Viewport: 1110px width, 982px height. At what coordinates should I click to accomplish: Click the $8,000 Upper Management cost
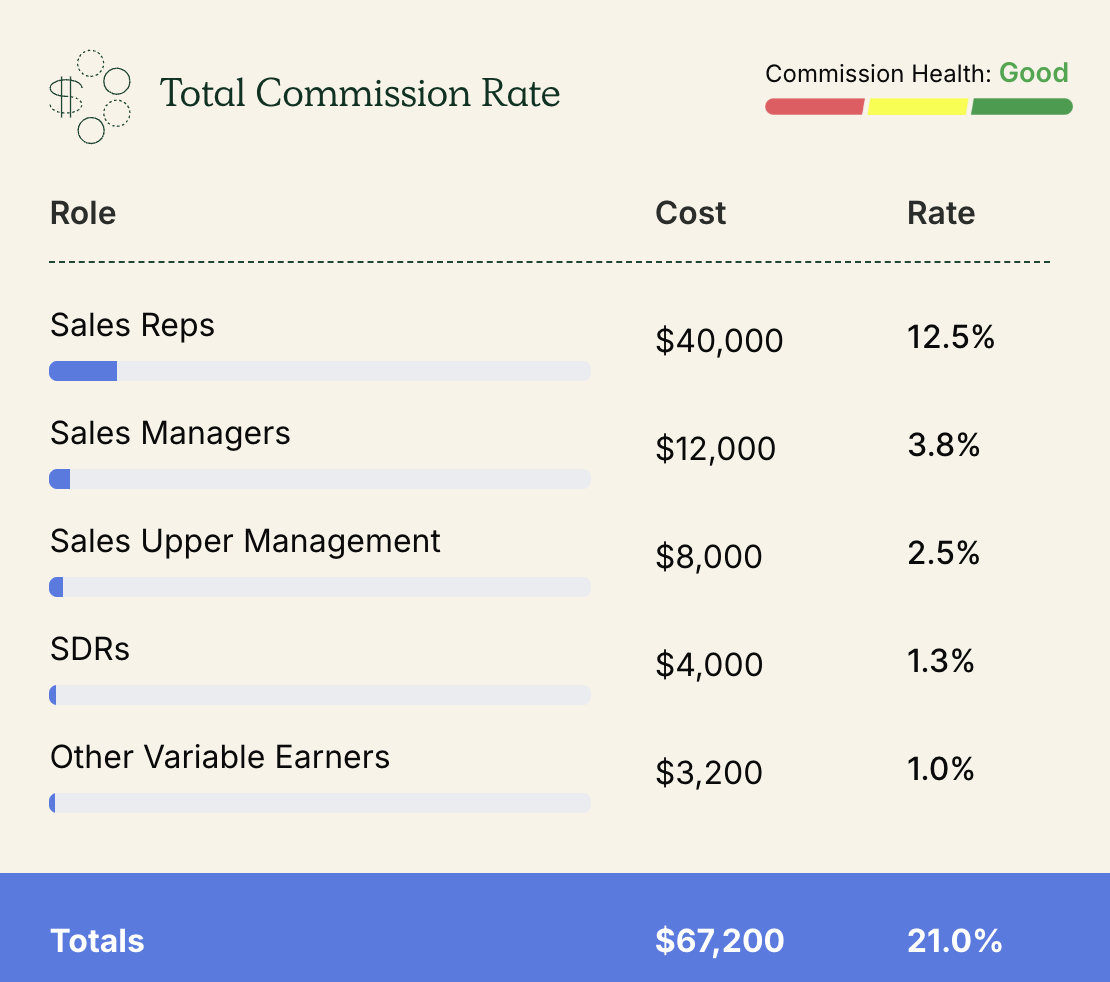[x=708, y=557]
